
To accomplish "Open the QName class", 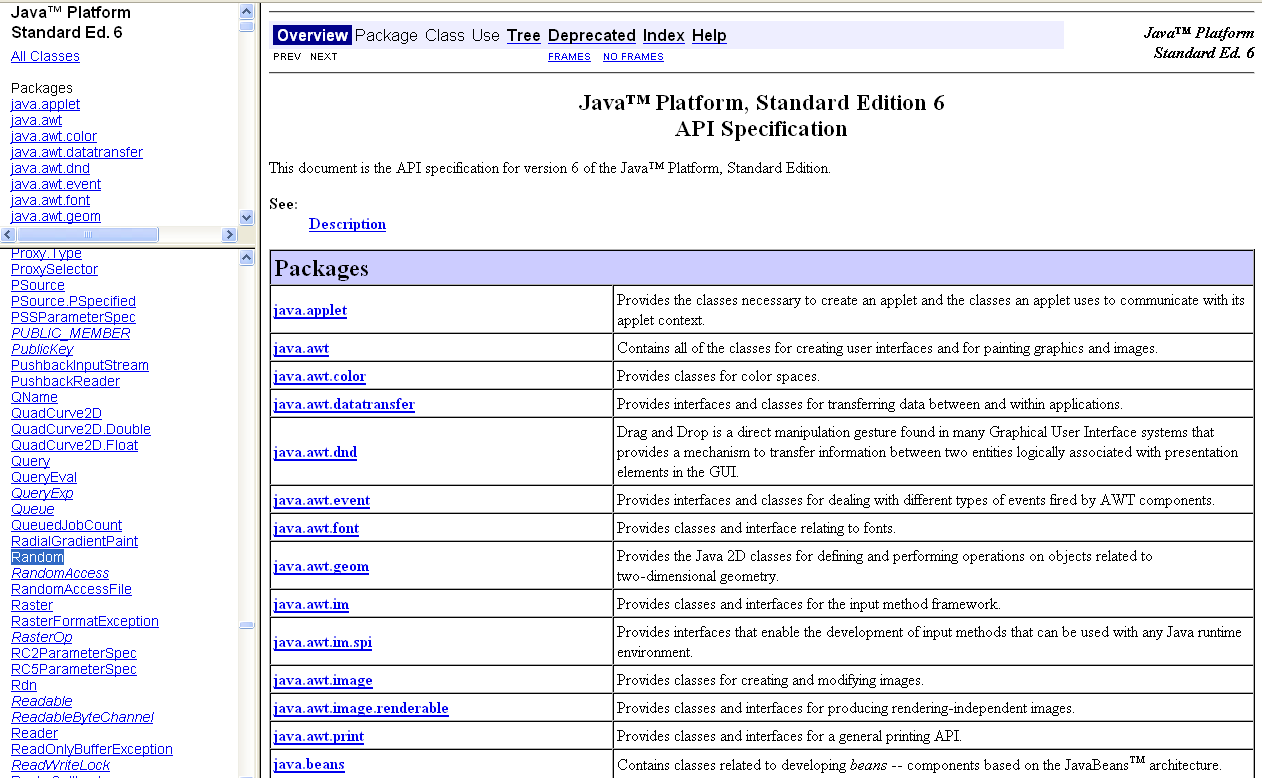I will coord(34,397).
